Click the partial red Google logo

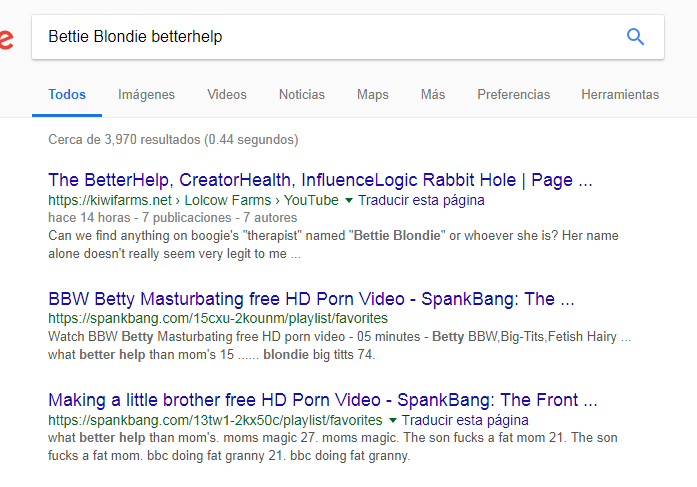pyautogui.click(x=7, y=39)
